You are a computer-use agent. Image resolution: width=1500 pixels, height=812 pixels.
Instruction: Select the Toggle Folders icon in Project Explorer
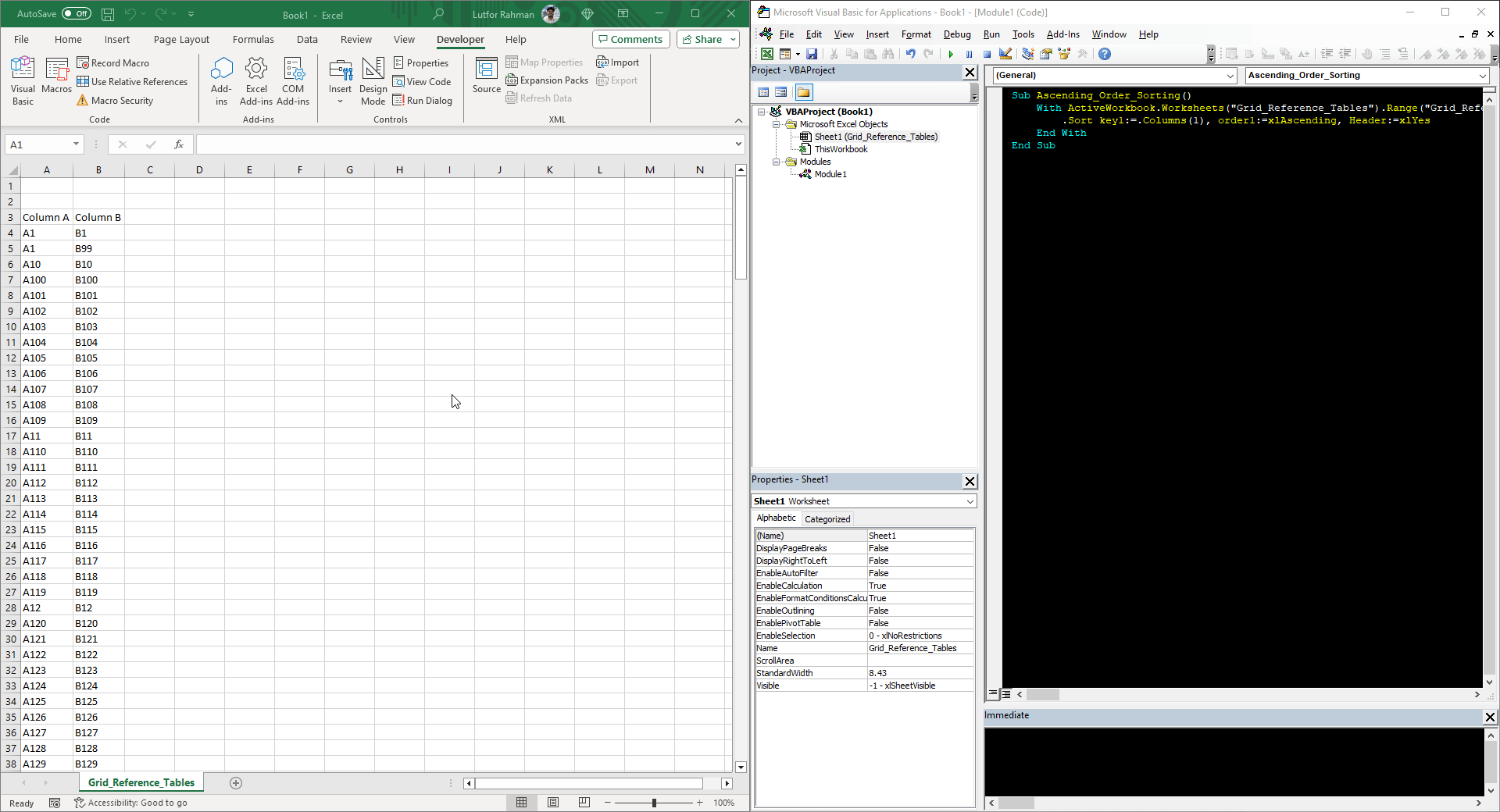click(x=803, y=91)
